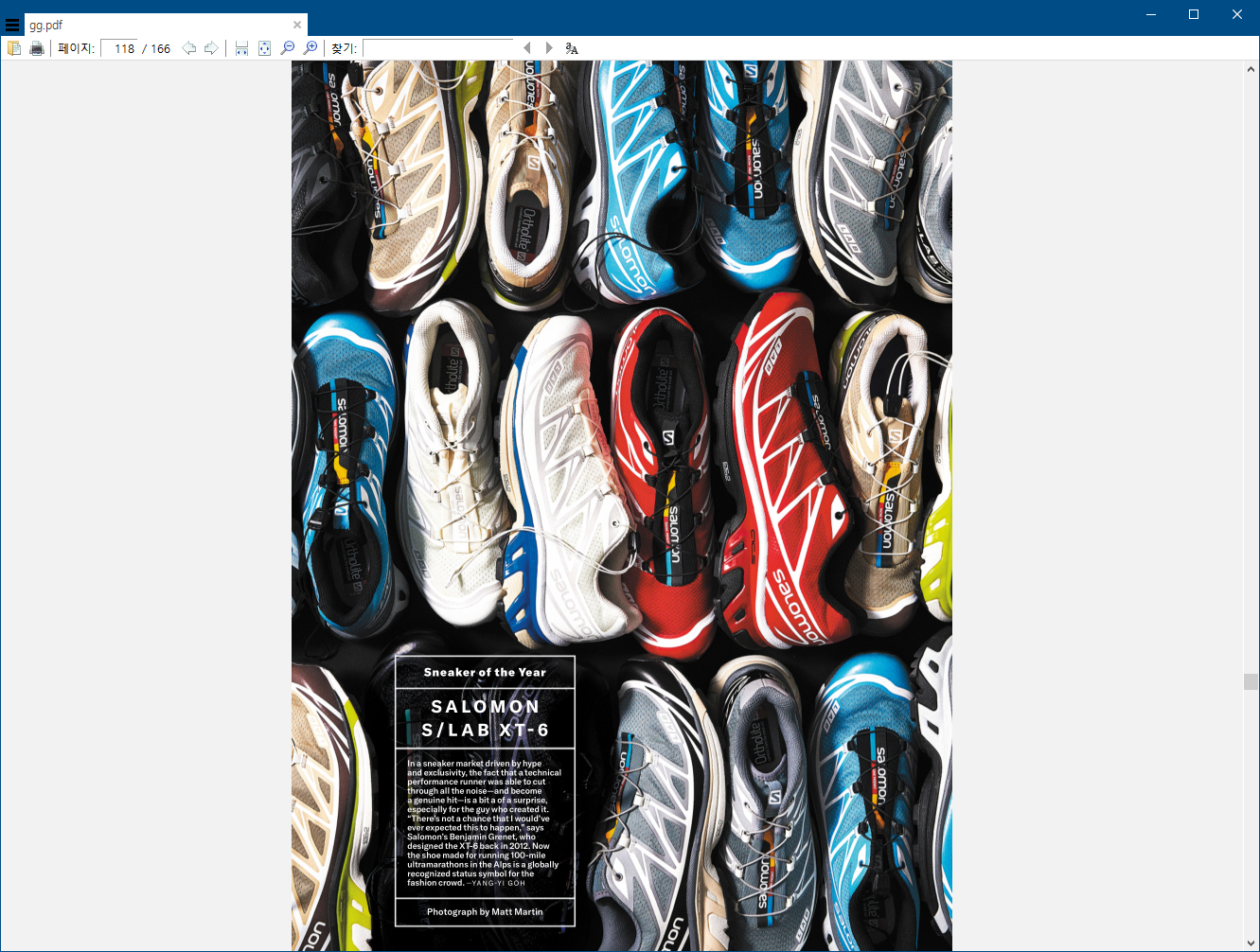Close the SumatraPDF window

1237,14
